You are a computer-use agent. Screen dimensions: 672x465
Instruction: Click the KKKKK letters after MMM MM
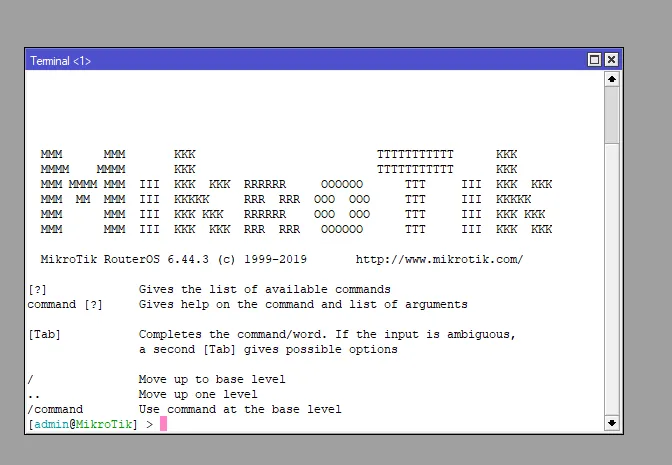[x=192, y=199]
